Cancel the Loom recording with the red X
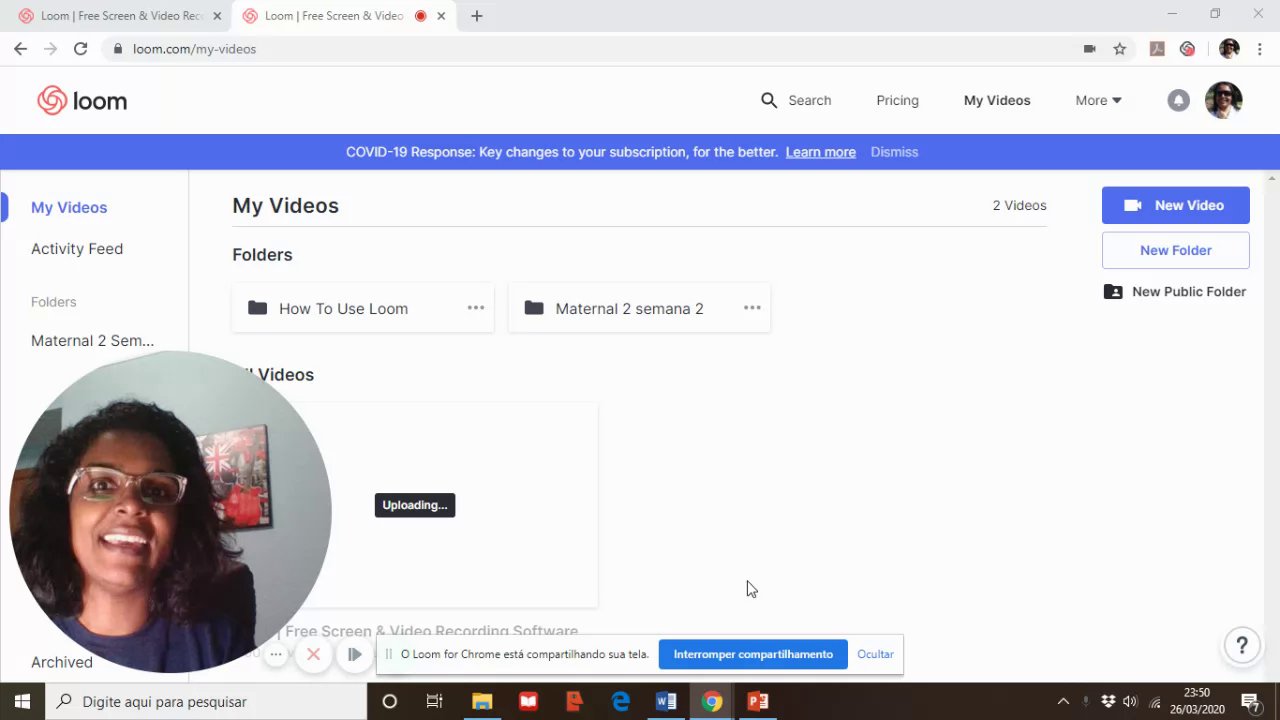Image resolution: width=1280 pixels, height=720 pixels. [313, 654]
